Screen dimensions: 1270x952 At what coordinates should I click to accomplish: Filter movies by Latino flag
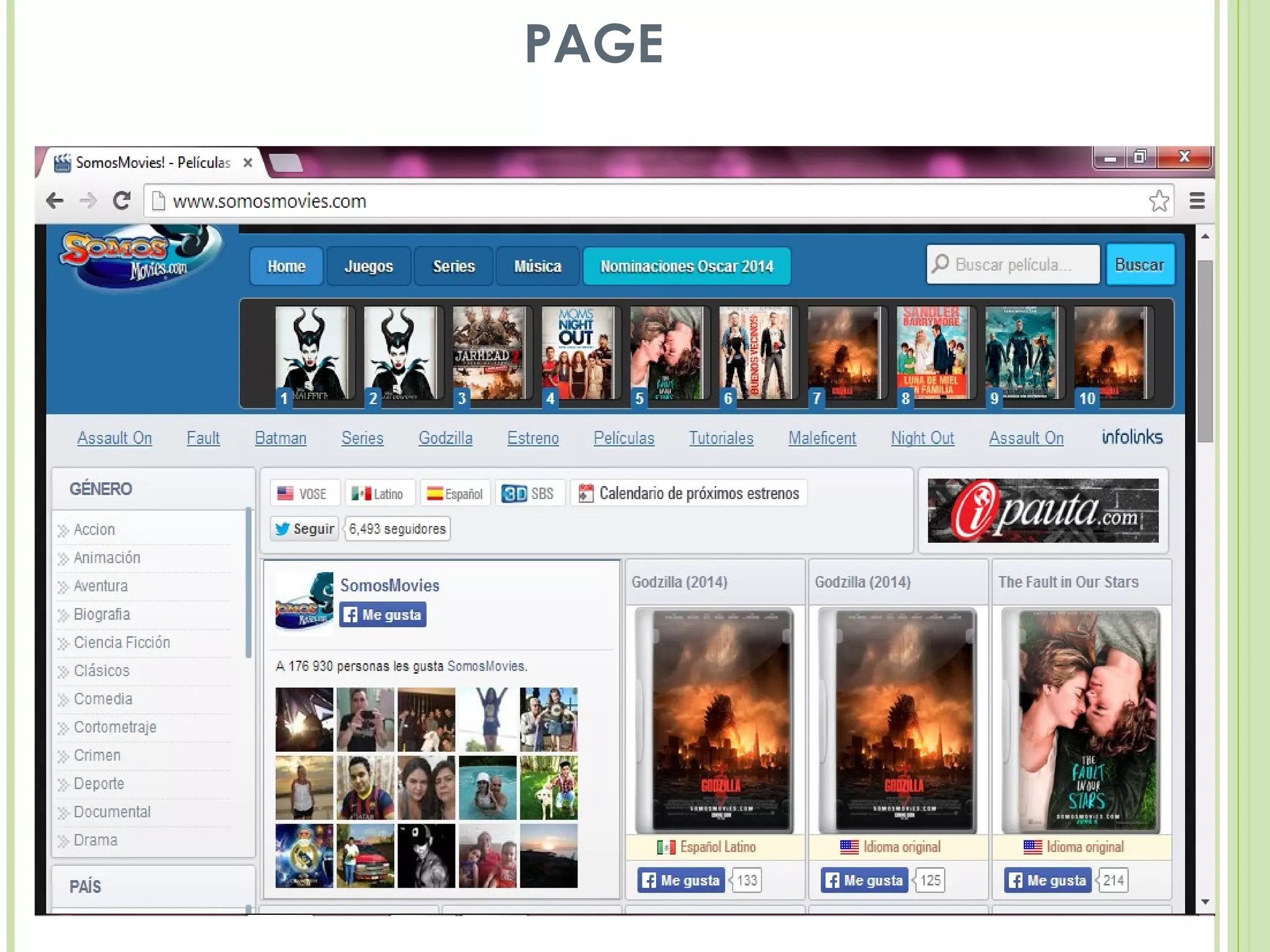tap(378, 493)
